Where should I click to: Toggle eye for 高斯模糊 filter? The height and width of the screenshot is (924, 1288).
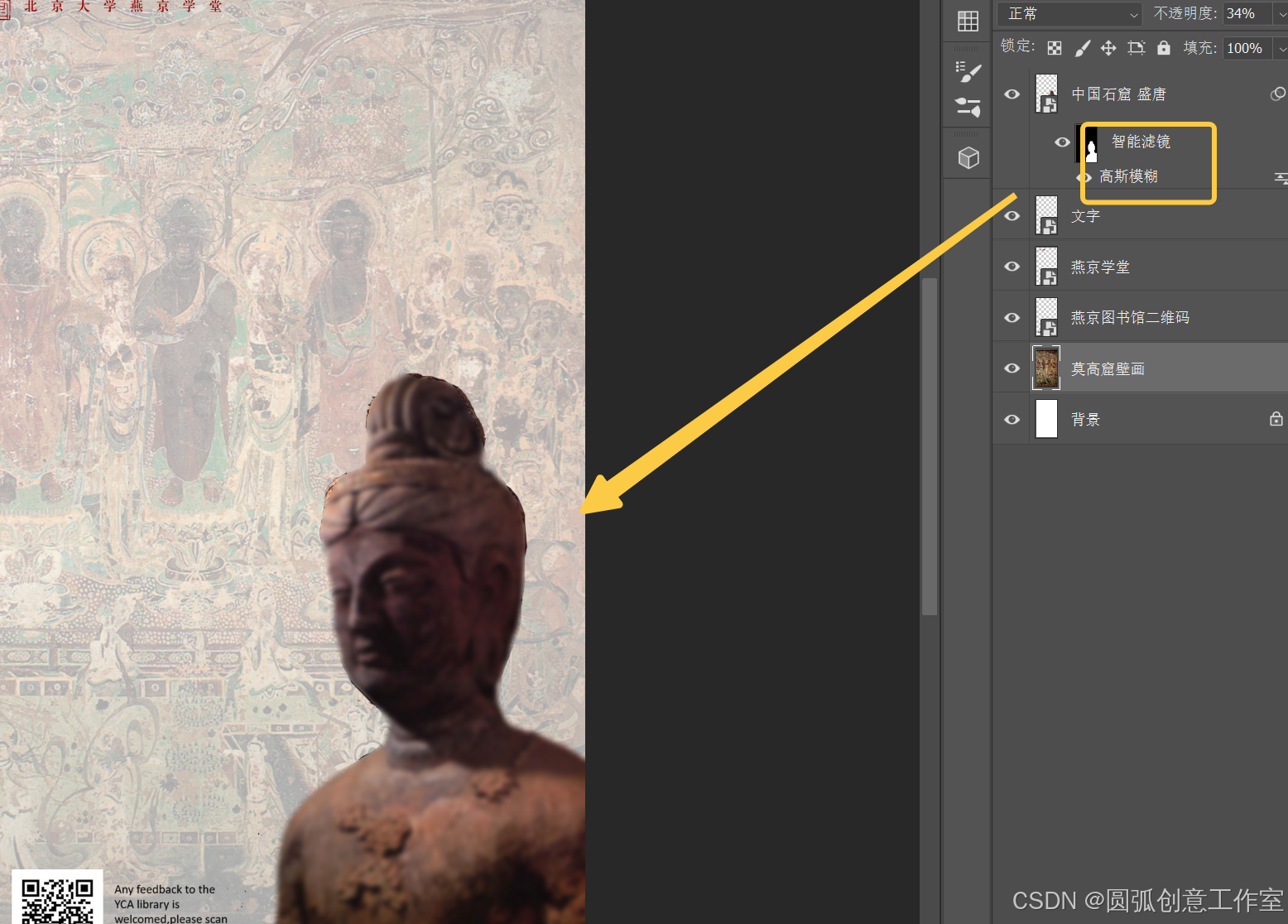[x=1084, y=177]
